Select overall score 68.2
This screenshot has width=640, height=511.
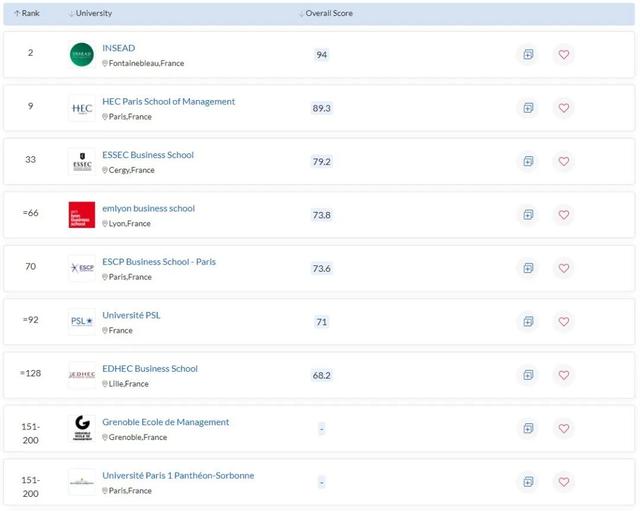tap(322, 375)
